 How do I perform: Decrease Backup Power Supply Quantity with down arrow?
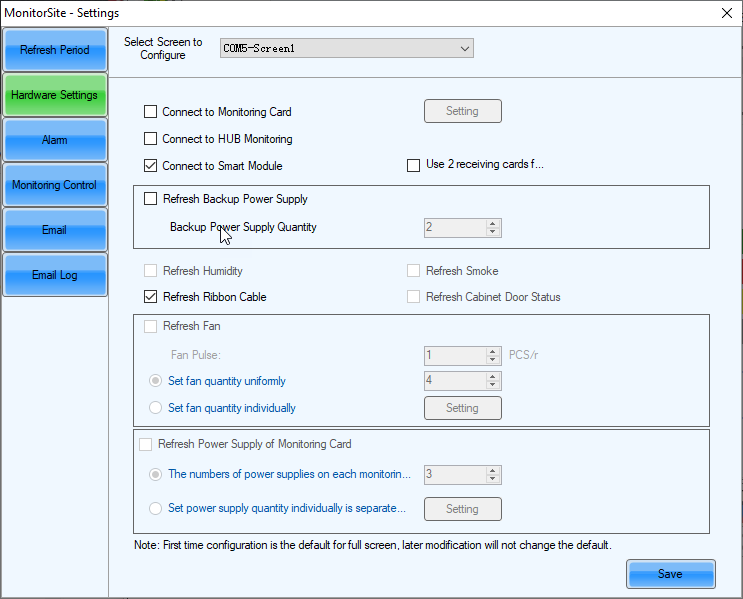pyautogui.click(x=493, y=232)
